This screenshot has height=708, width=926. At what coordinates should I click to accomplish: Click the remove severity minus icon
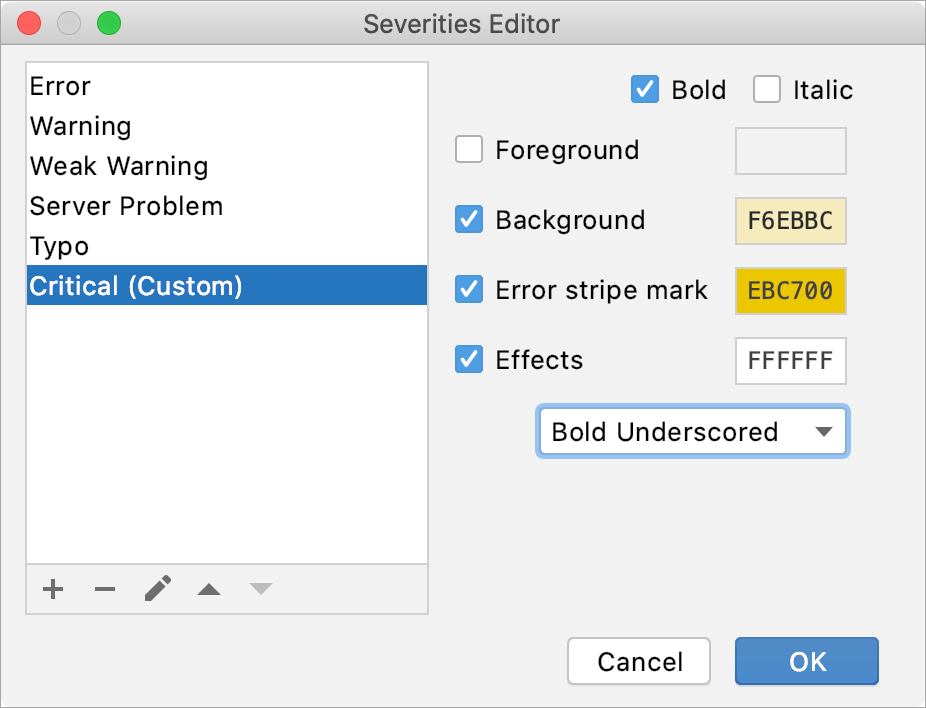pyautogui.click(x=105, y=589)
